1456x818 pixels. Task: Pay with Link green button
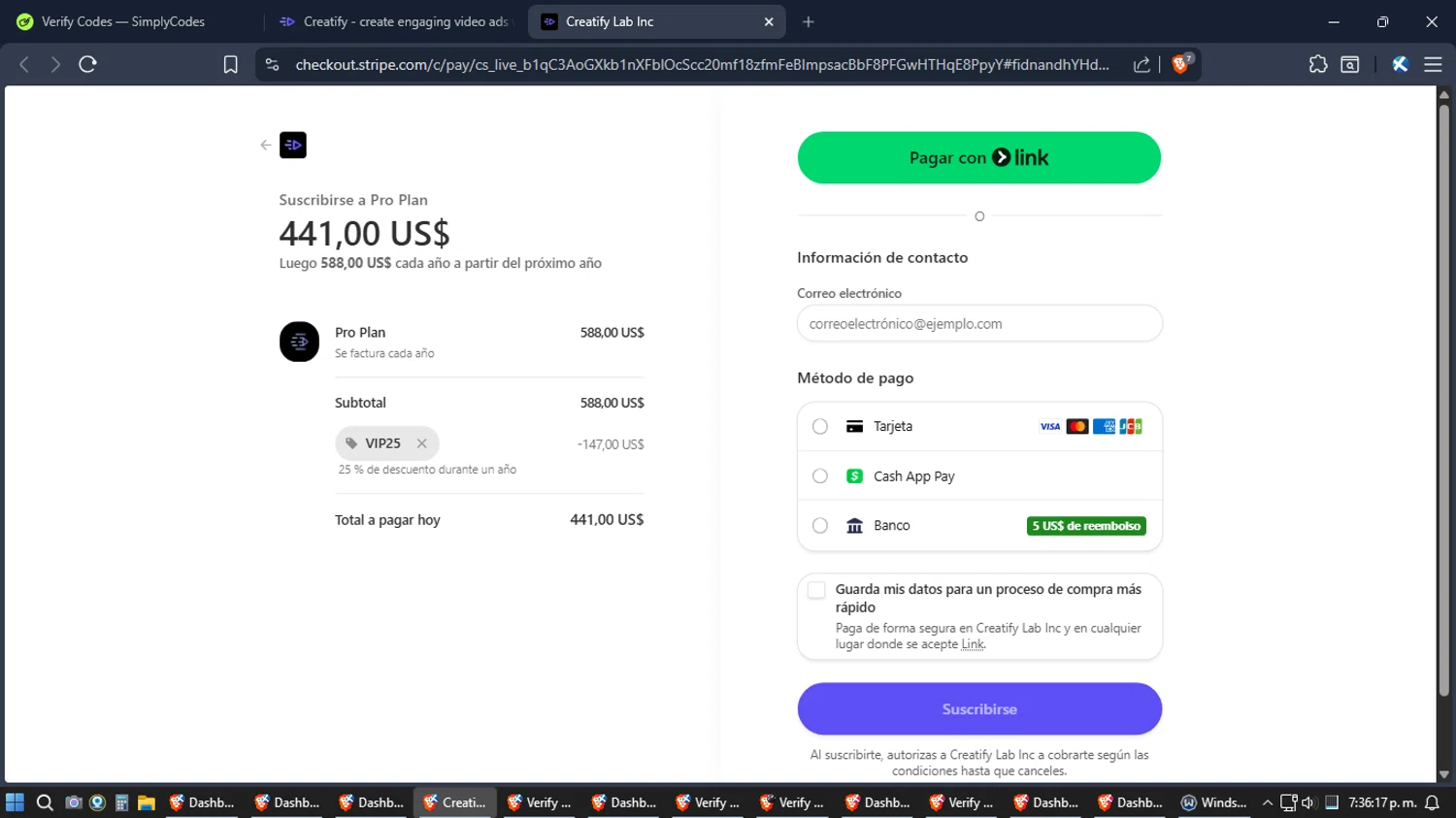click(x=979, y=157)
